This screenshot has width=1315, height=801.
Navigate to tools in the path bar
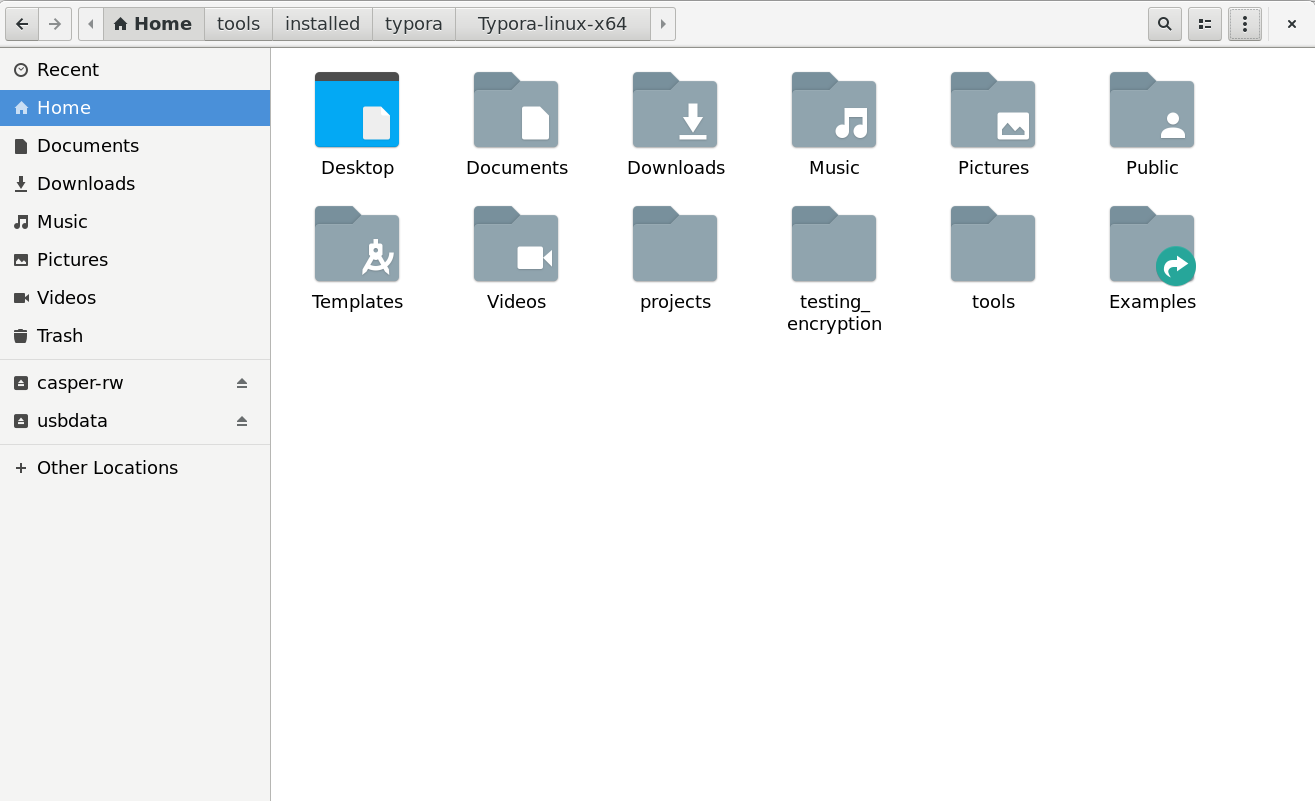click(237, 23)
